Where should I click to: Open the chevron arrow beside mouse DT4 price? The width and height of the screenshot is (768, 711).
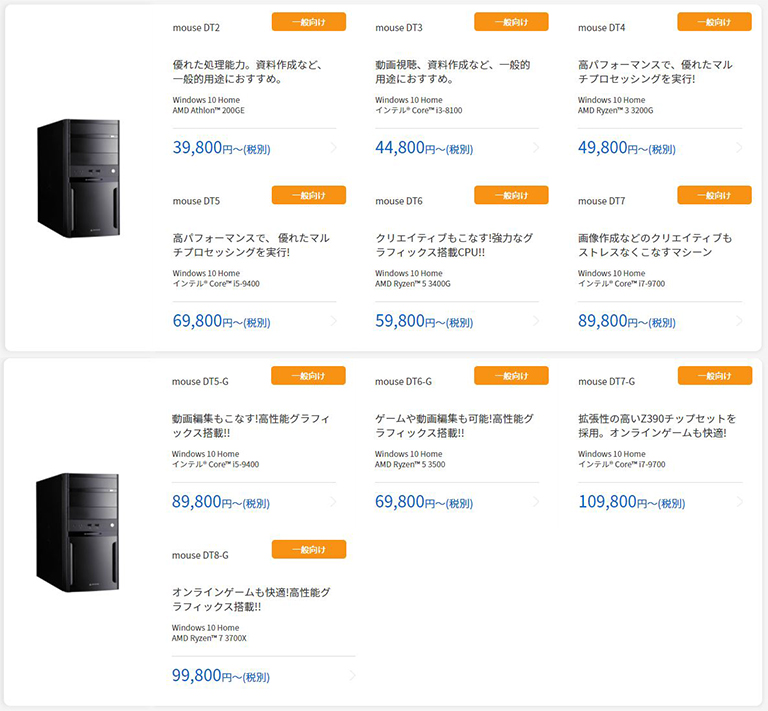[x=739, y=147]
